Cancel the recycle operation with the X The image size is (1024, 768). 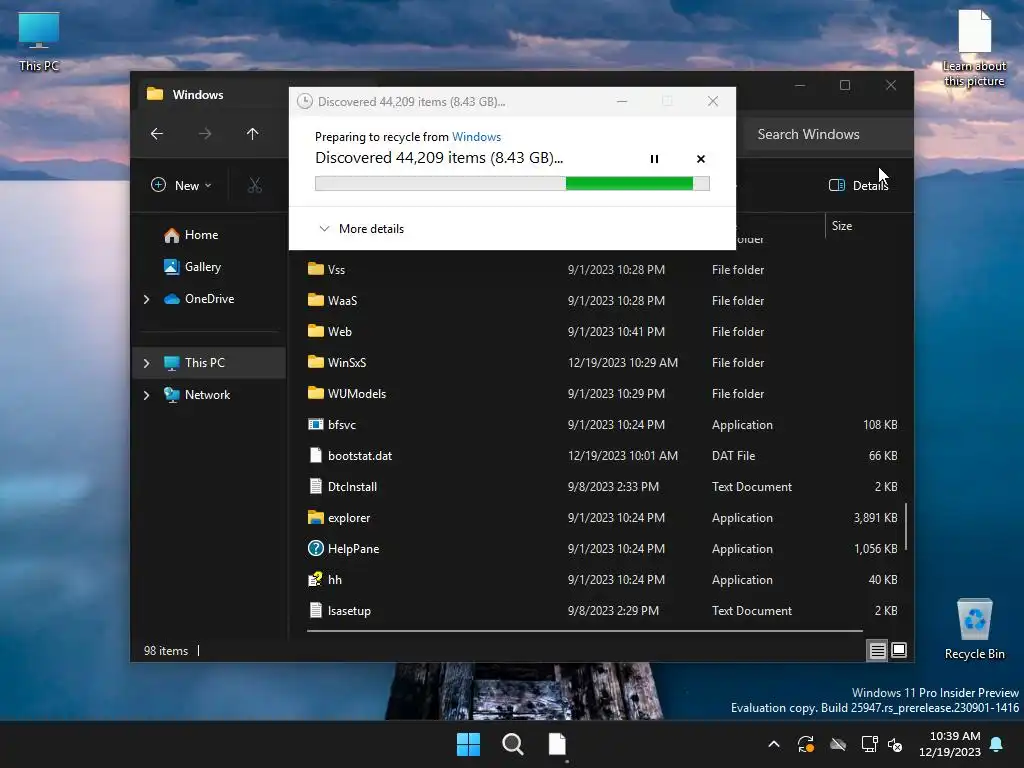(701, 159)
